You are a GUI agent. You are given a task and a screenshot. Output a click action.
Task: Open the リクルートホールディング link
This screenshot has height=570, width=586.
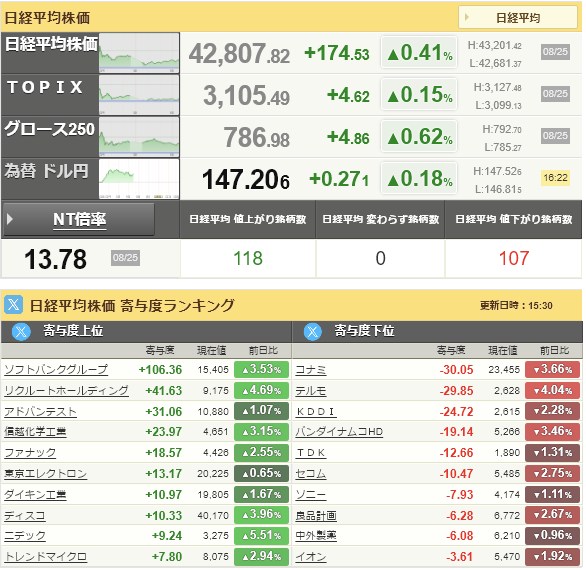pos(66,391)
